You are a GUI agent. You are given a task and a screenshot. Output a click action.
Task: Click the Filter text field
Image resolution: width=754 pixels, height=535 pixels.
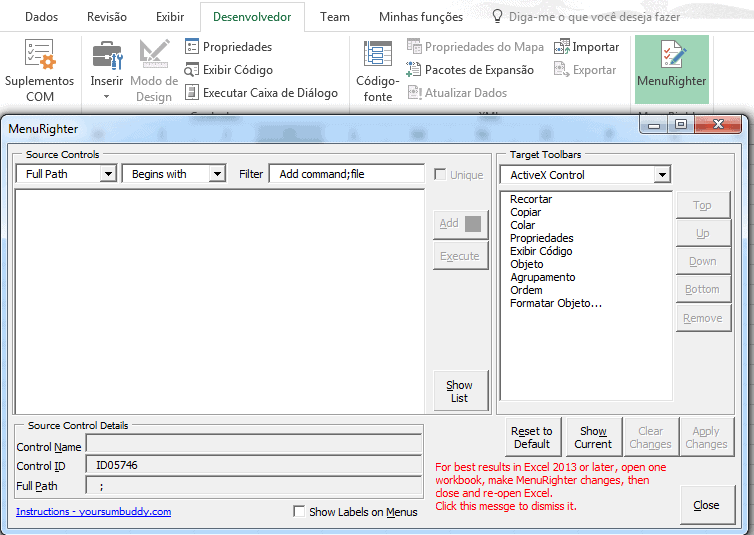click(x=346, y=174)
